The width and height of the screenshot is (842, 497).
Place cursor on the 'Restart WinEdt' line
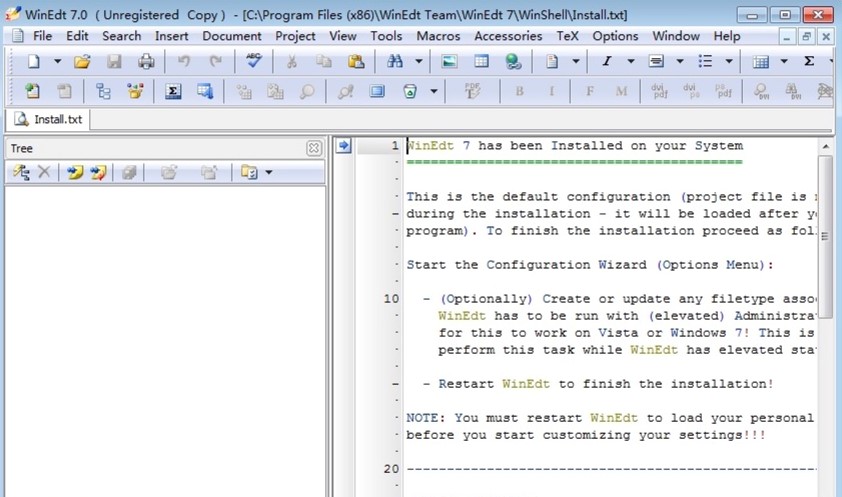tap(598, 383)
